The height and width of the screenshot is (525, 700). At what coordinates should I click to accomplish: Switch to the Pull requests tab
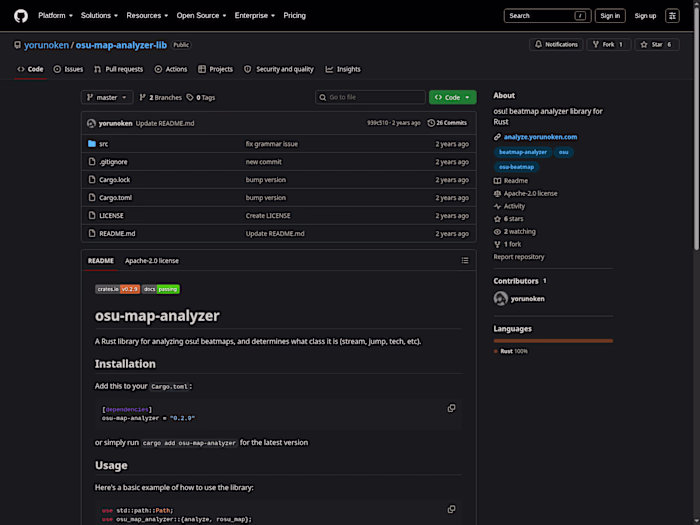click(x=118, y=69)
